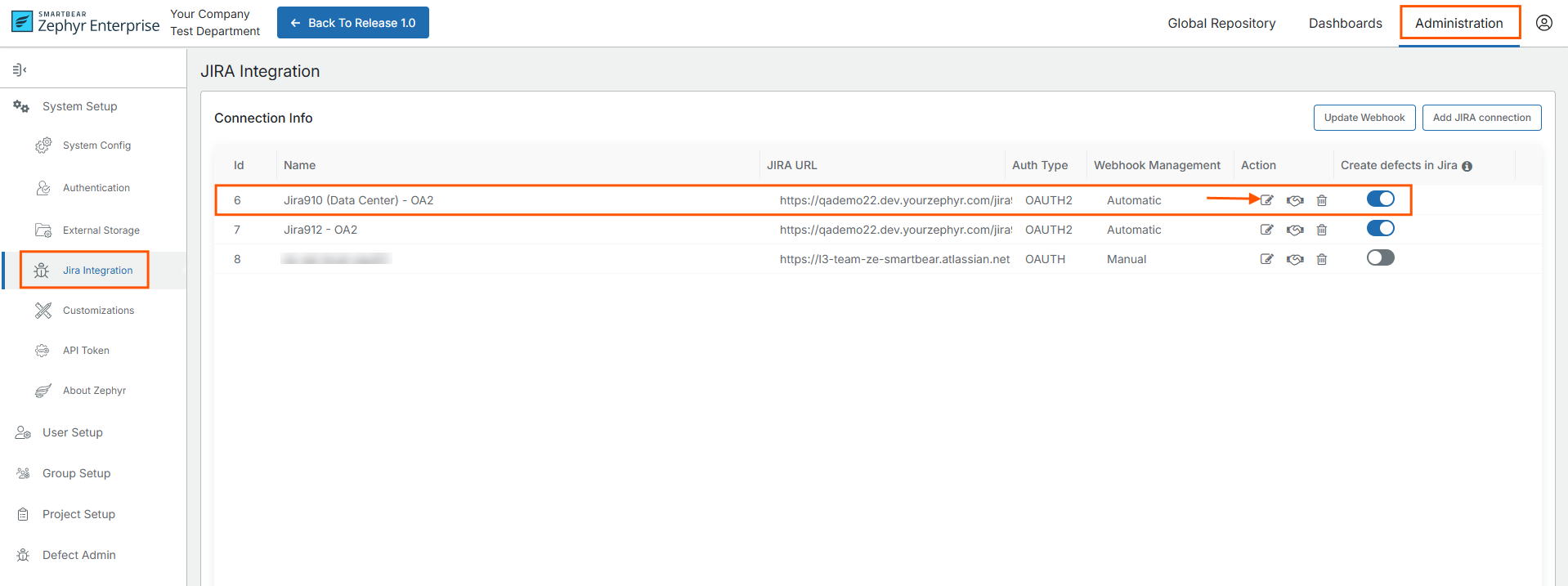Viewport: 1568px width, 586px height.
Task: Enable create defects toggle for Id 8
Action: [x=1381, y=257]
